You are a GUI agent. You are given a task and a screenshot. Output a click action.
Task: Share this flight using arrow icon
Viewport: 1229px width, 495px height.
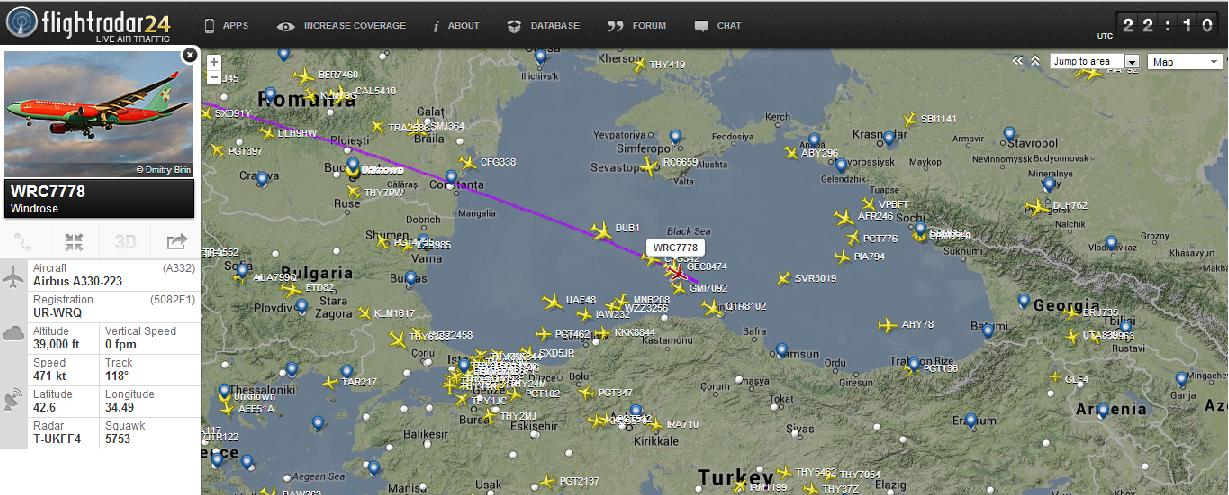(x=176, y=241)
